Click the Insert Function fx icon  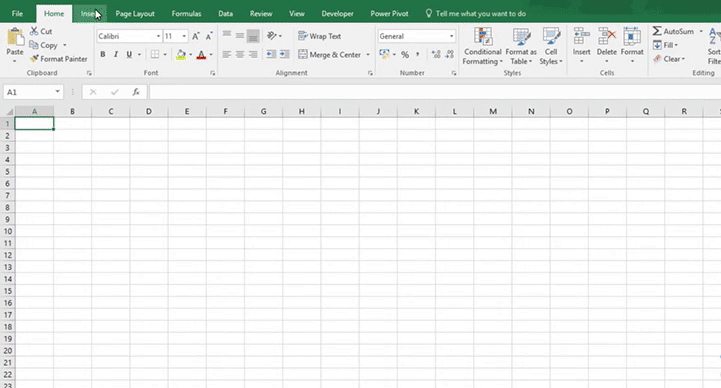coord(136,92)
